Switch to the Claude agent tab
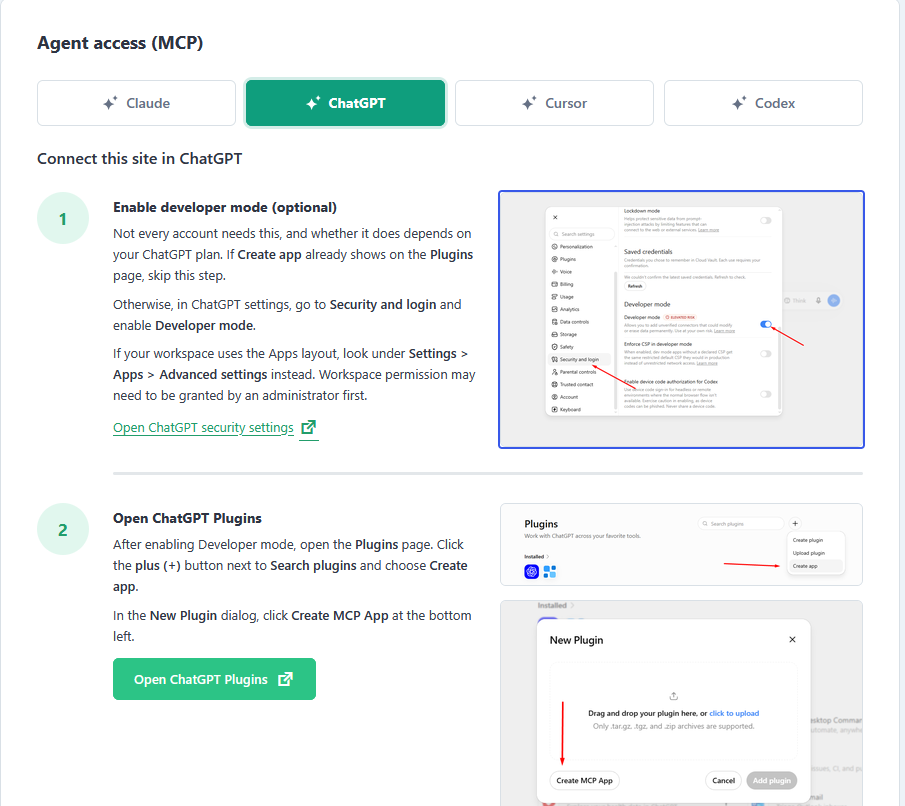905x806 pixels. point(136,103)
